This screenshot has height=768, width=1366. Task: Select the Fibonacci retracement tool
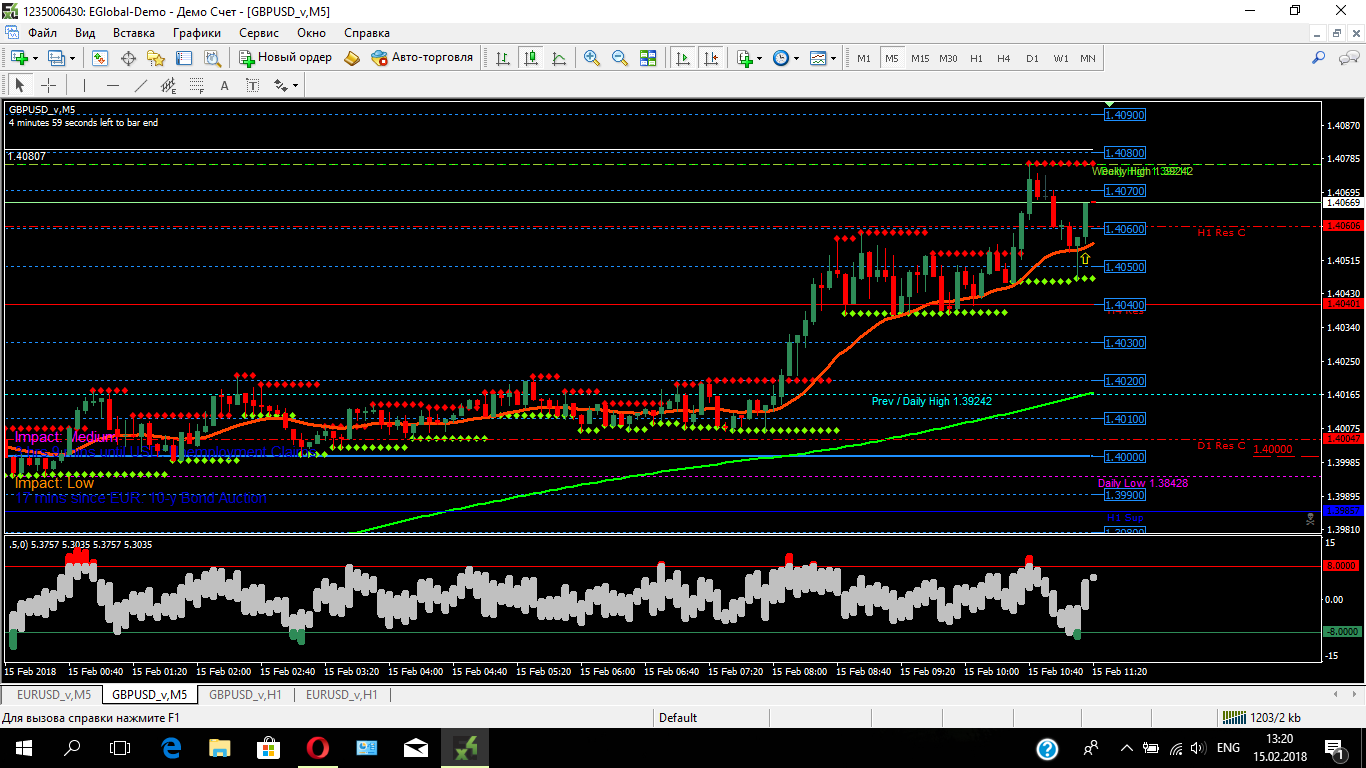coord(196,85)
